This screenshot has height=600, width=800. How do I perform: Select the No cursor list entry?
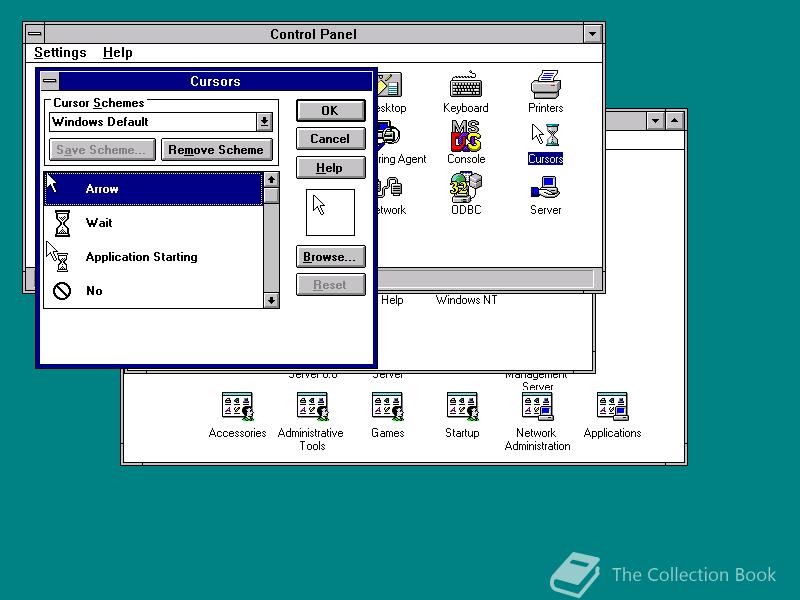click(x=154, y=291)
